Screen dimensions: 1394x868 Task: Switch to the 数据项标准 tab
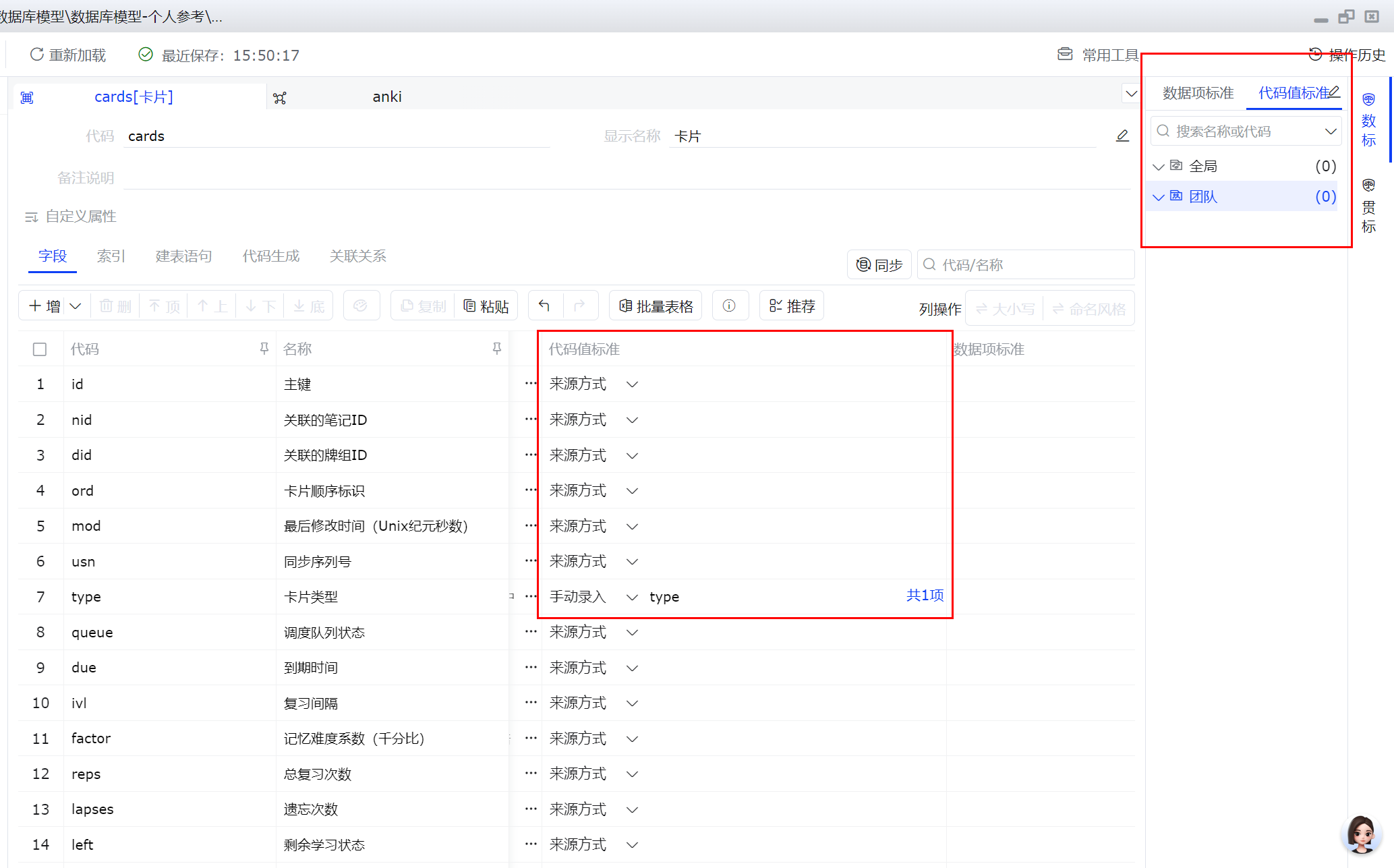[x=1198, y=93]
